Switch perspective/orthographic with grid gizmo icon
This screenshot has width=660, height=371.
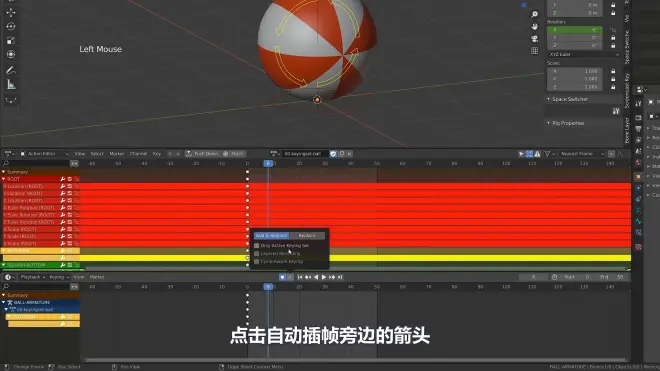point(535,51)
